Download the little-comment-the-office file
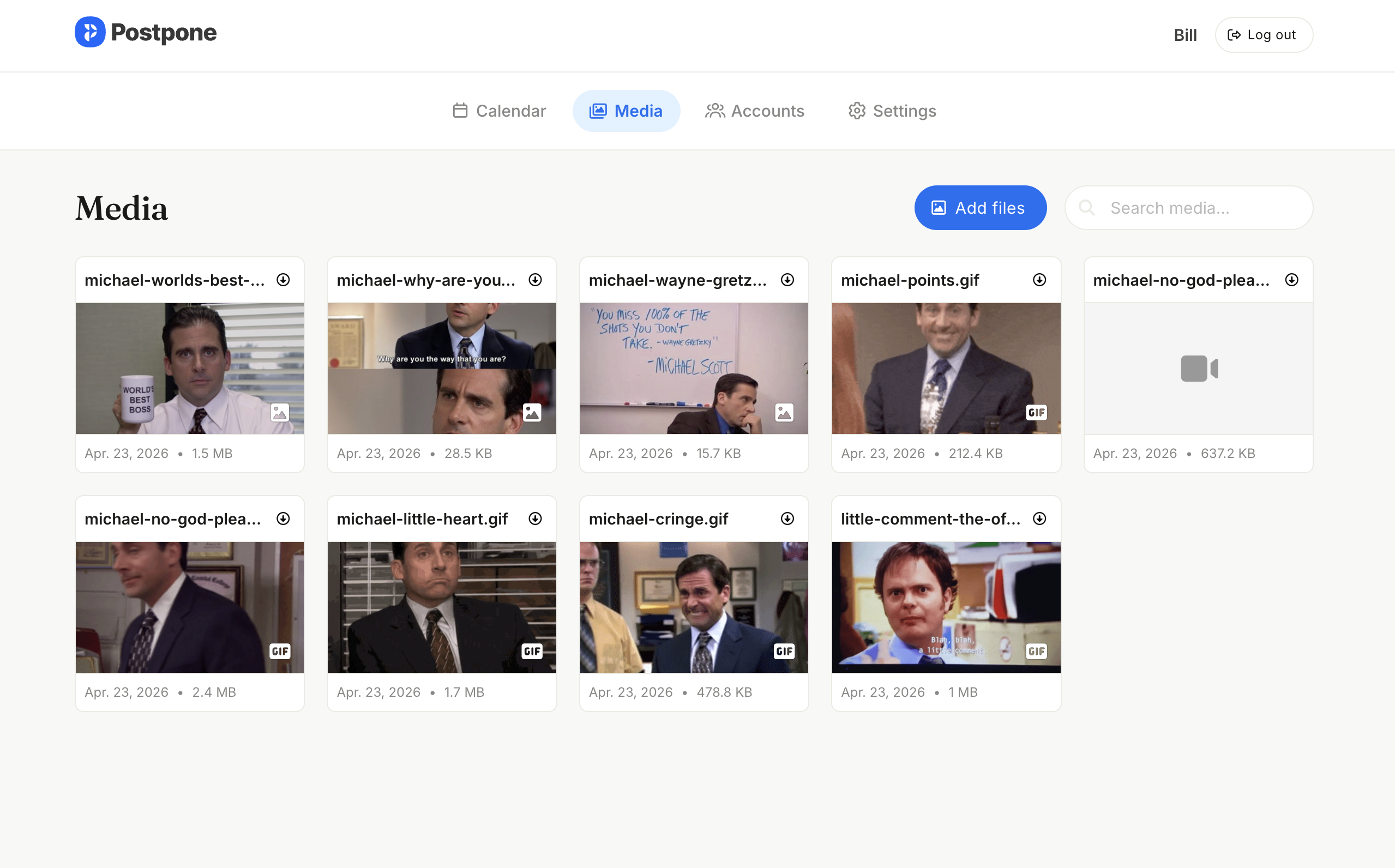1395x868 pixels. pyautogui.click(x=1039, y=519)
